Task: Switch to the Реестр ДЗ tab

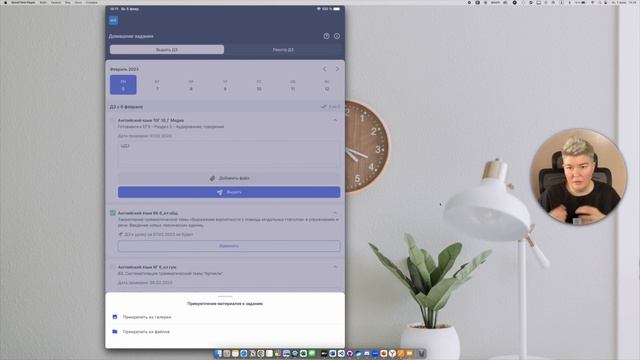Action: pyautogui.click(x=283, y=50)
